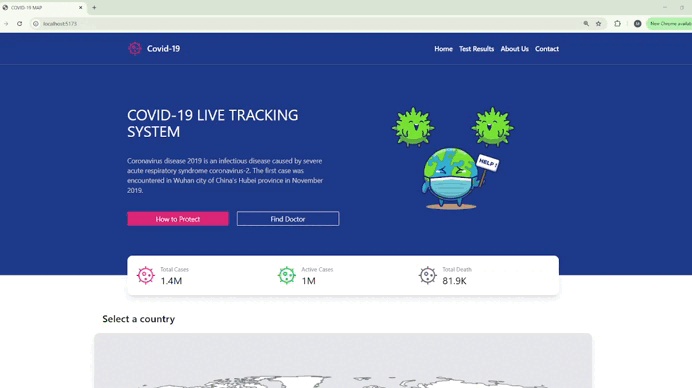Click the Covid-19 virus logo icon
This screenshot has width=692, height=388.
click(x=135, y=49)
